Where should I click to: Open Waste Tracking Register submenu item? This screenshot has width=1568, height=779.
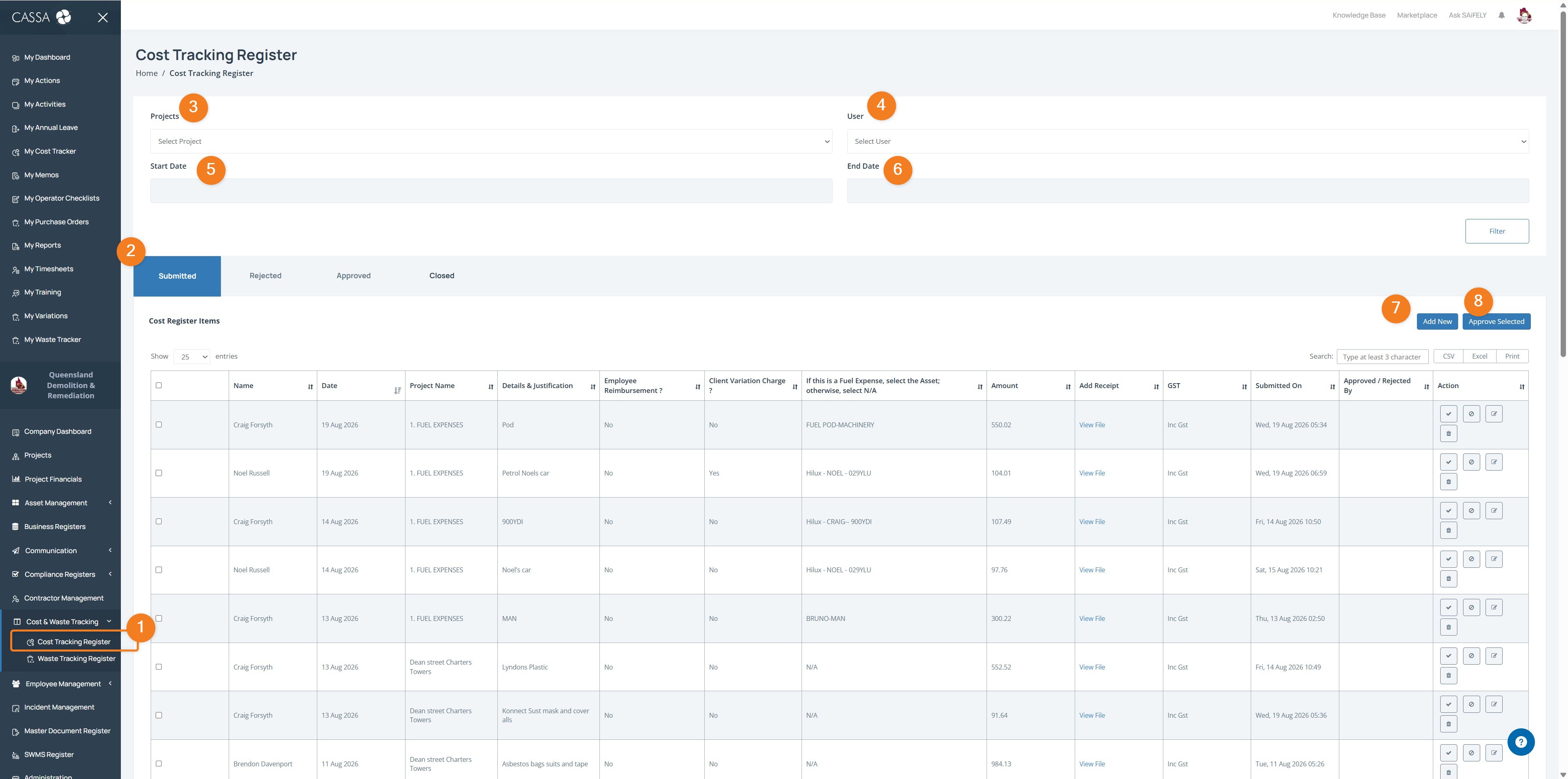coord(71,658)
